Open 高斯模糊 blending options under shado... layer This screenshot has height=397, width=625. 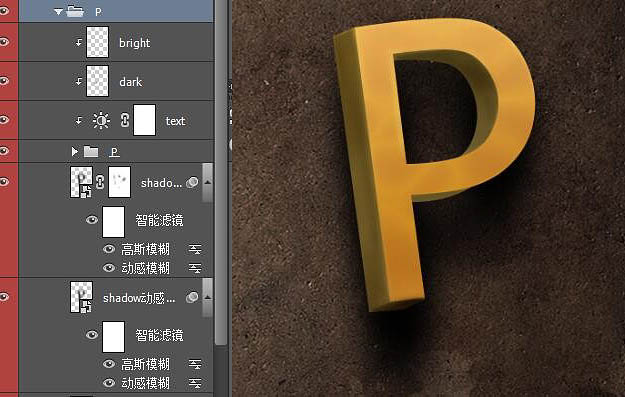[x=195, y=250]
